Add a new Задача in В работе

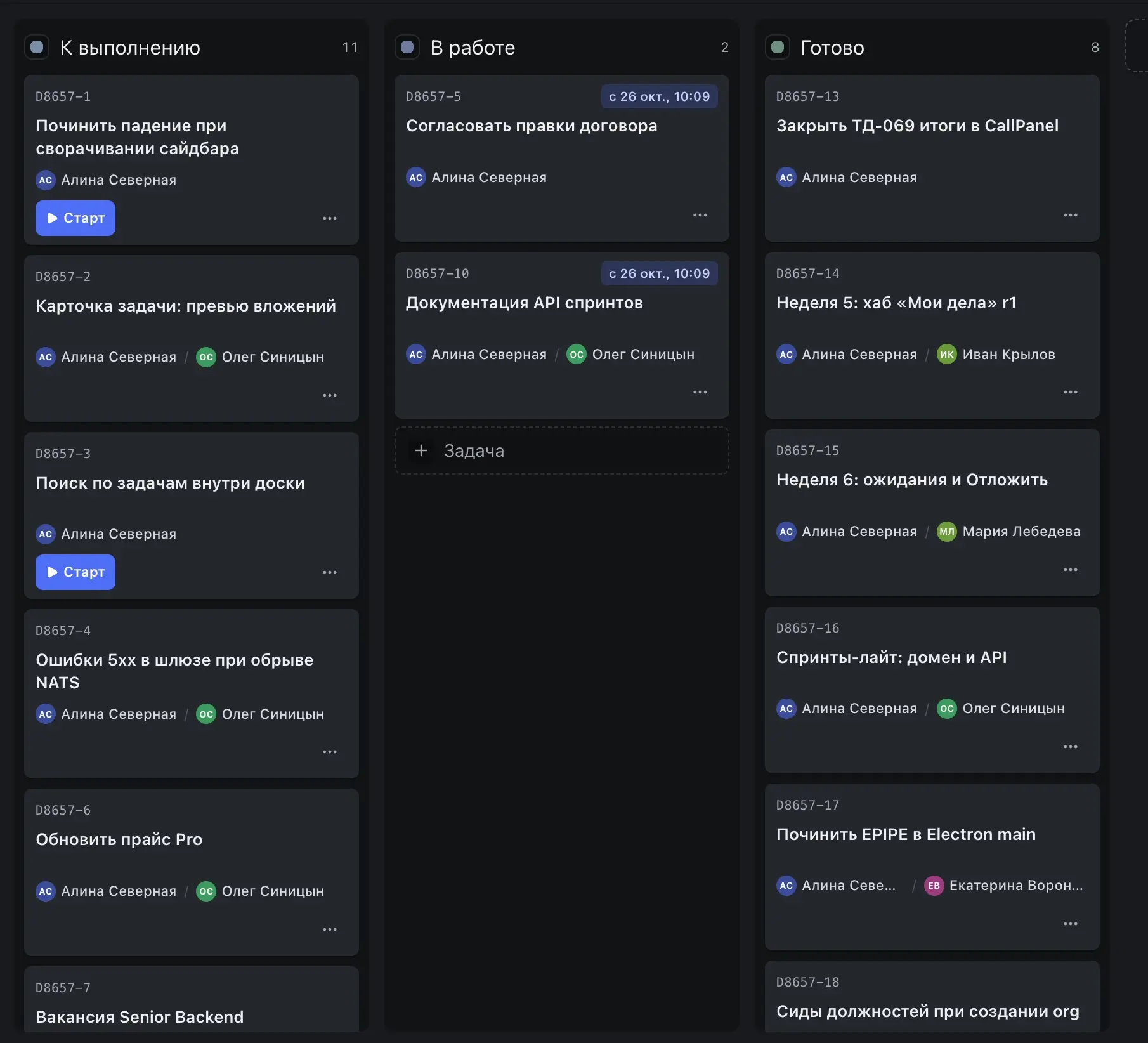click(562, 451)
